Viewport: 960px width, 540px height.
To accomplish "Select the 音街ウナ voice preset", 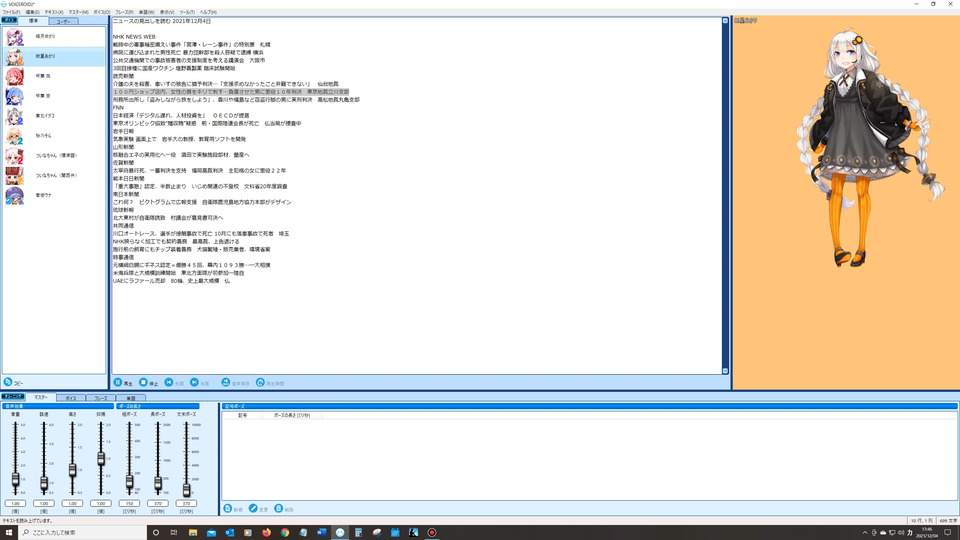I will (x=54, y=195).
